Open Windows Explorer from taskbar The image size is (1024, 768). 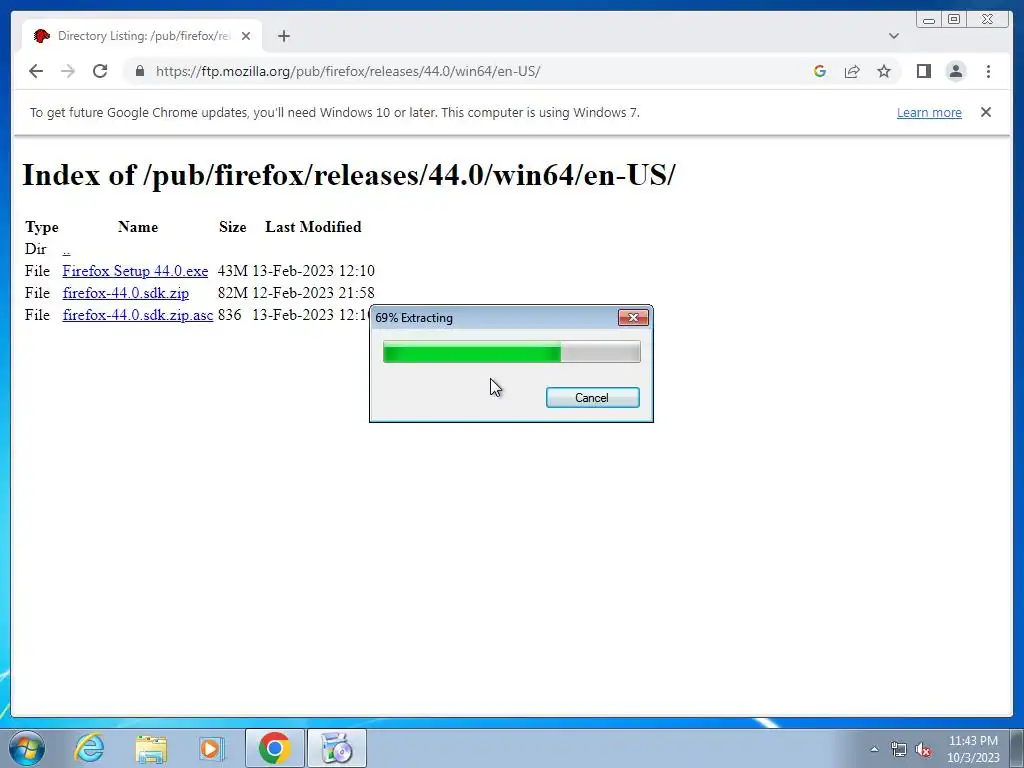151,748
